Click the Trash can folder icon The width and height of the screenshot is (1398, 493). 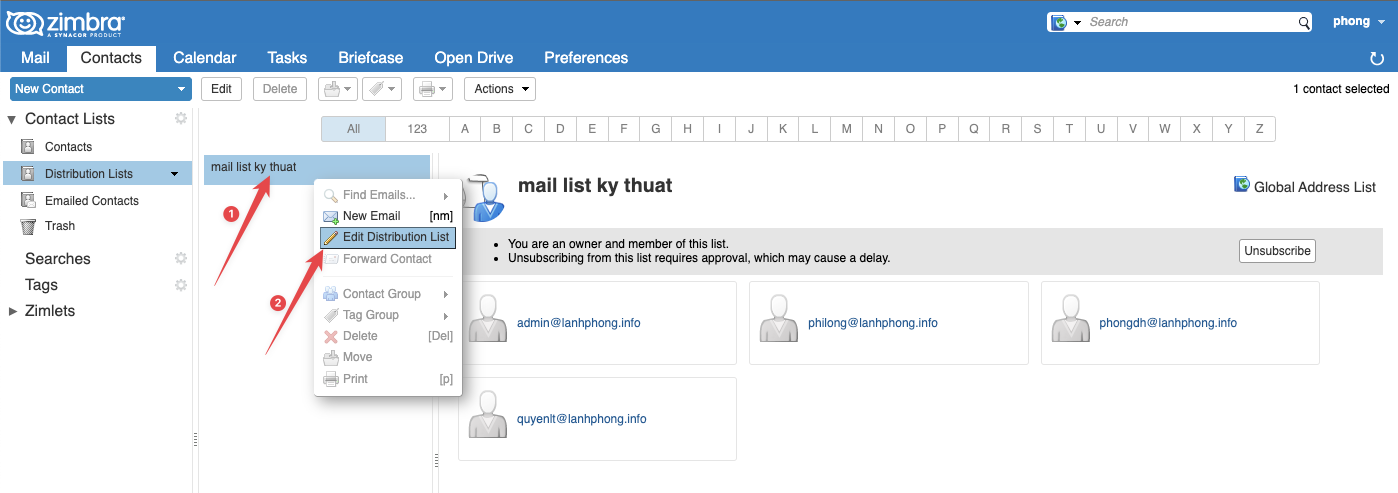tap(28, 226)
